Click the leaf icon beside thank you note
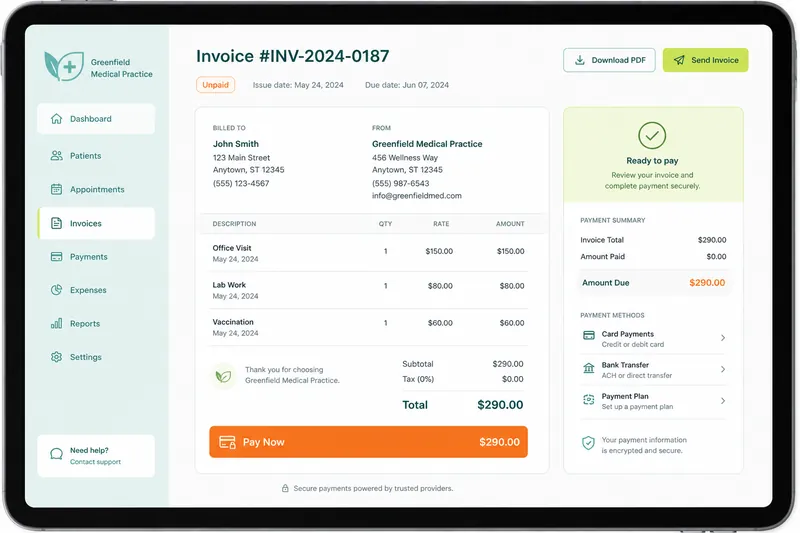The height and width of the screenshot is (533, 800). (x=223, y=376)
